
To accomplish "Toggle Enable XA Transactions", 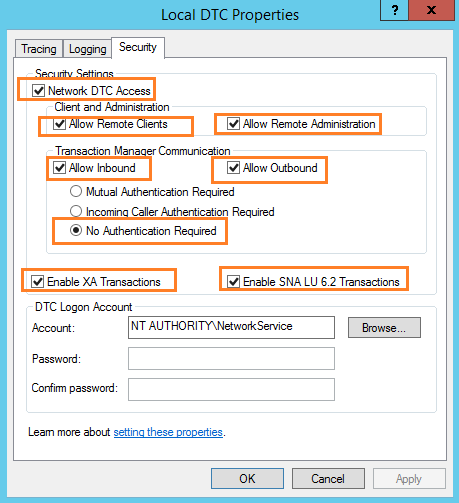I will tap(37, 281).
